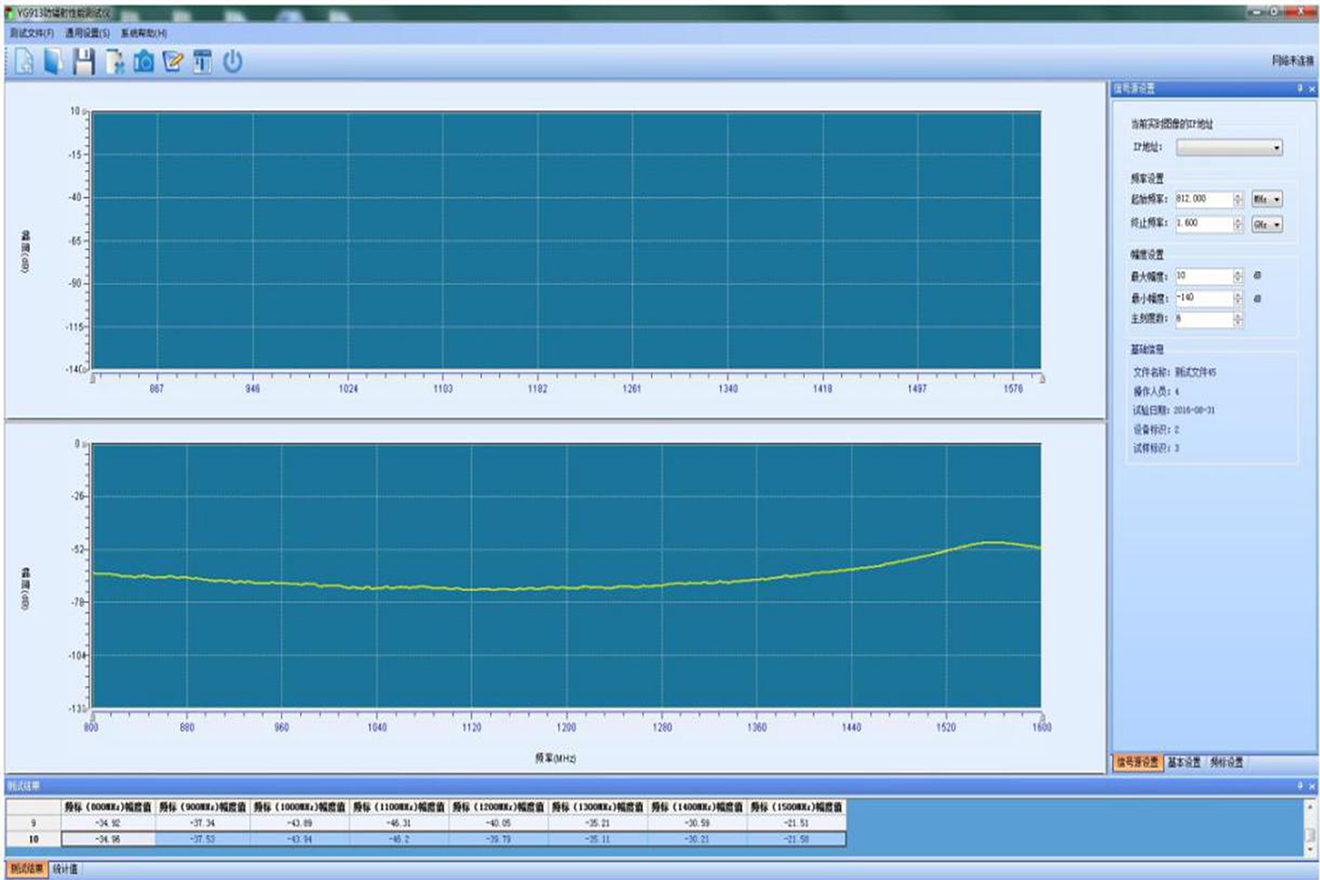
Task: Switch to the 基本设置 tab
Action: [1184, 762]
